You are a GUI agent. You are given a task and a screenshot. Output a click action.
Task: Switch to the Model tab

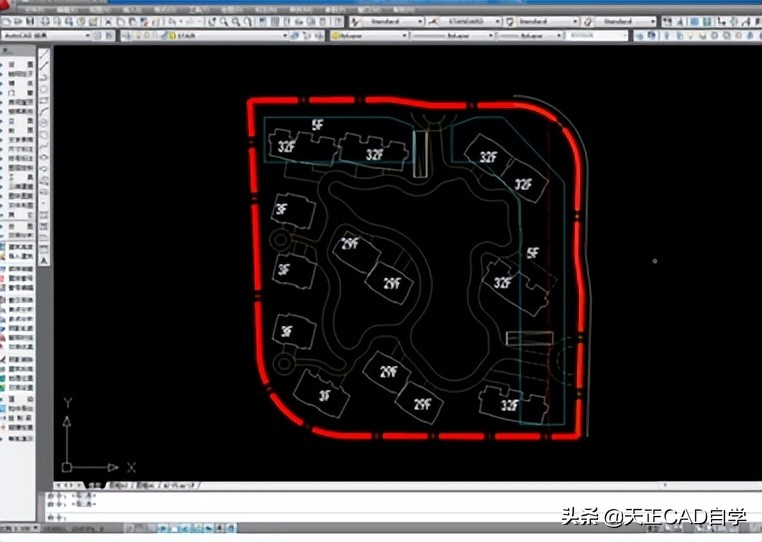point(96,485)
